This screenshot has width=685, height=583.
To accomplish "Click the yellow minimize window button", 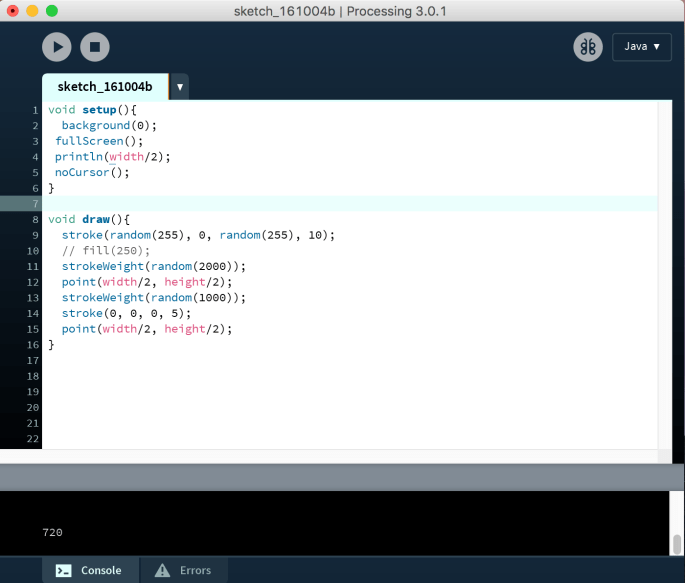I will click(x=32, y=10).
